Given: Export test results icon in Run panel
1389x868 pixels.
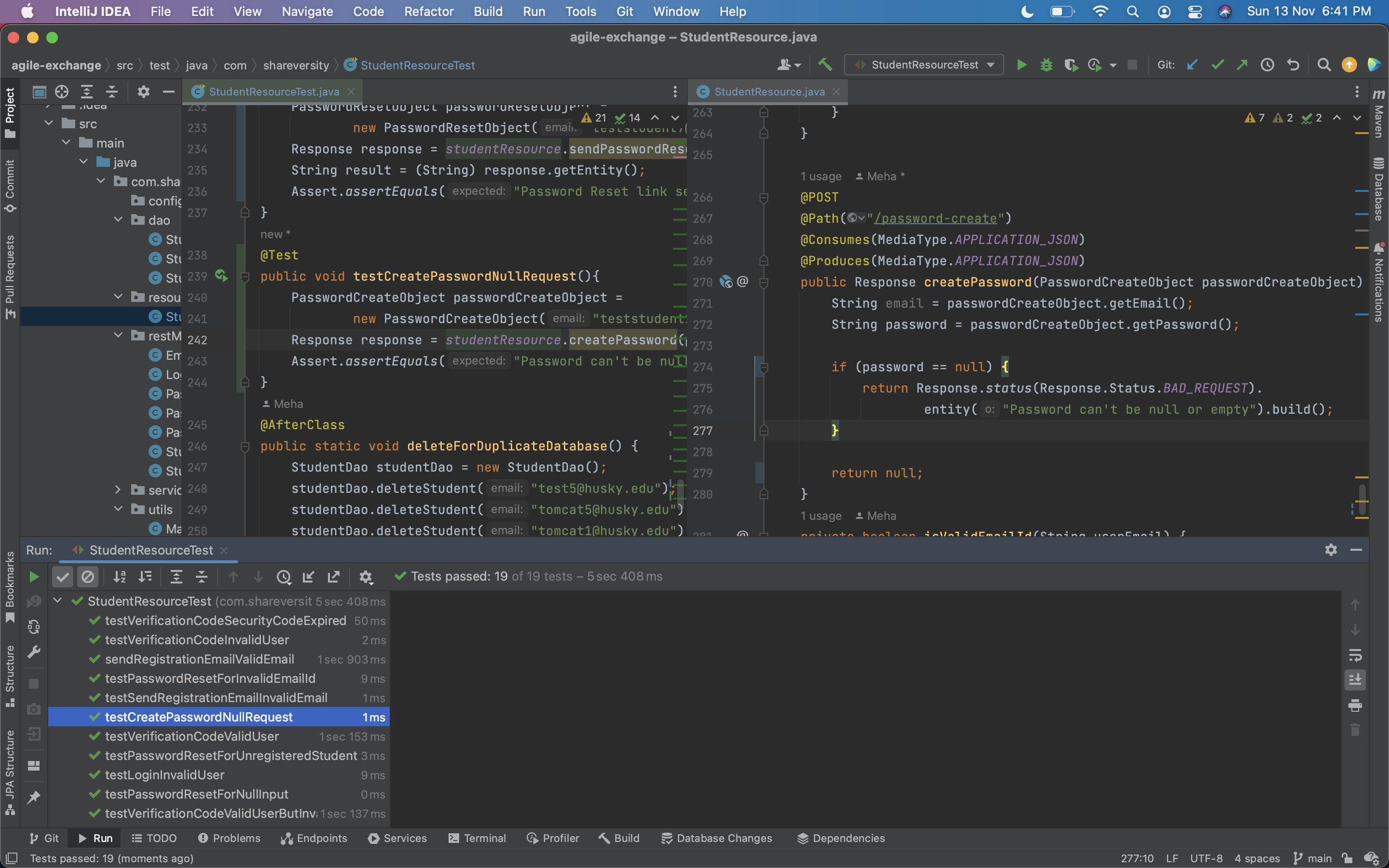Looking at the screenshot, I should (333, 576).
